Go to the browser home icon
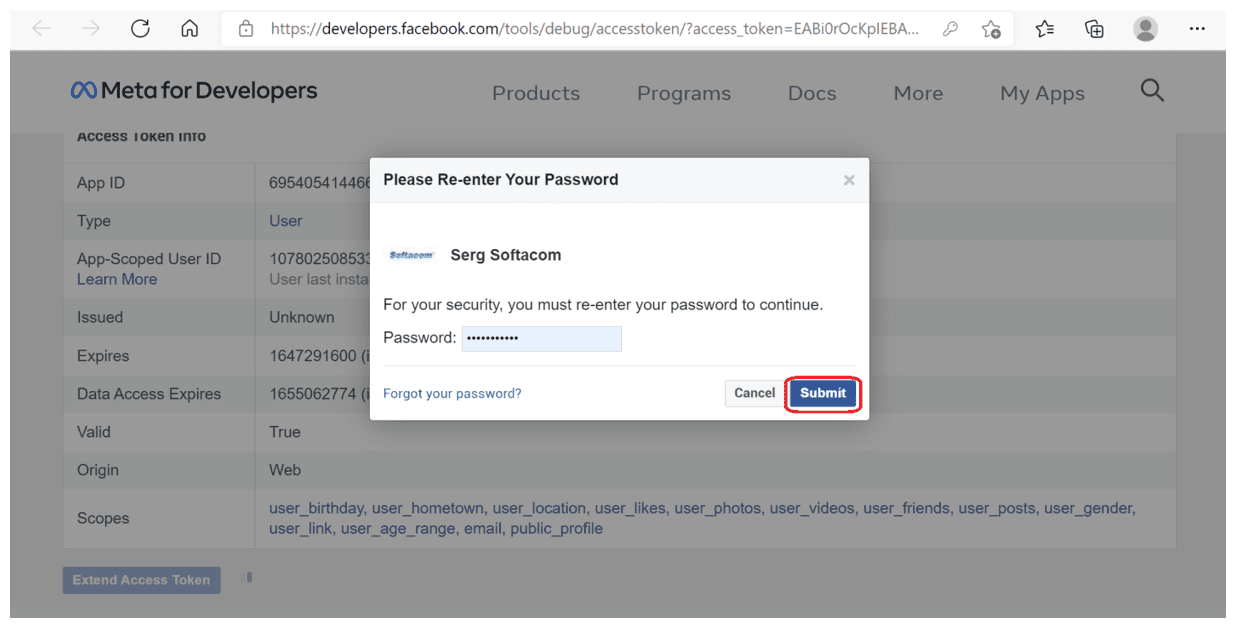The height and width of the screenshot is (628, 1238). click(189, 29)
